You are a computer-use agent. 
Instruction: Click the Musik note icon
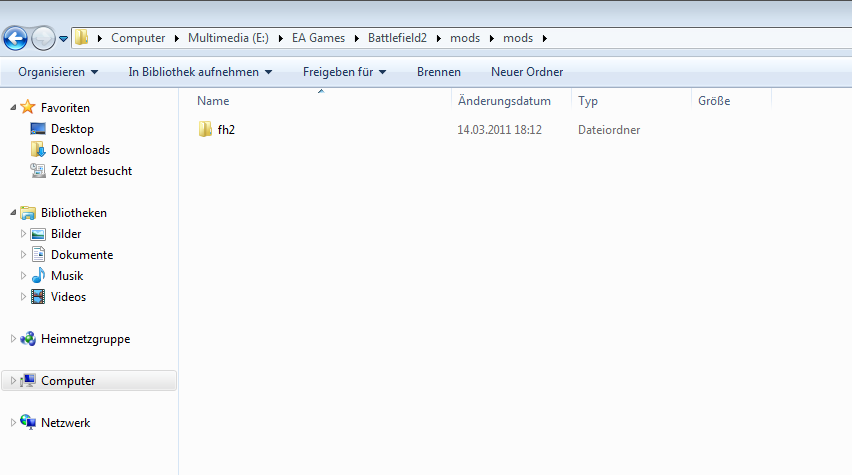point(38,276)
